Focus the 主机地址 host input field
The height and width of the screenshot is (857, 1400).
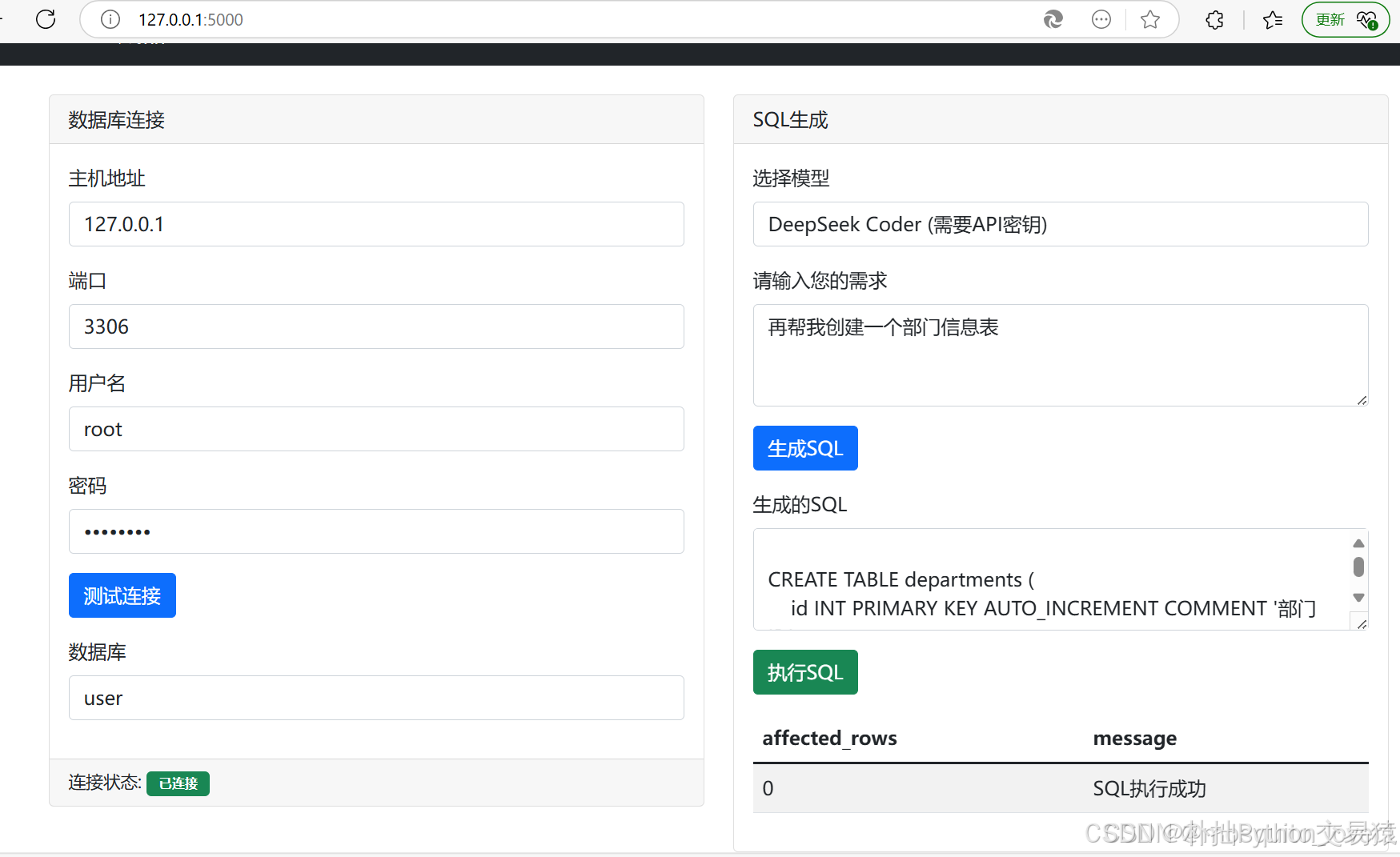[376, 224]
